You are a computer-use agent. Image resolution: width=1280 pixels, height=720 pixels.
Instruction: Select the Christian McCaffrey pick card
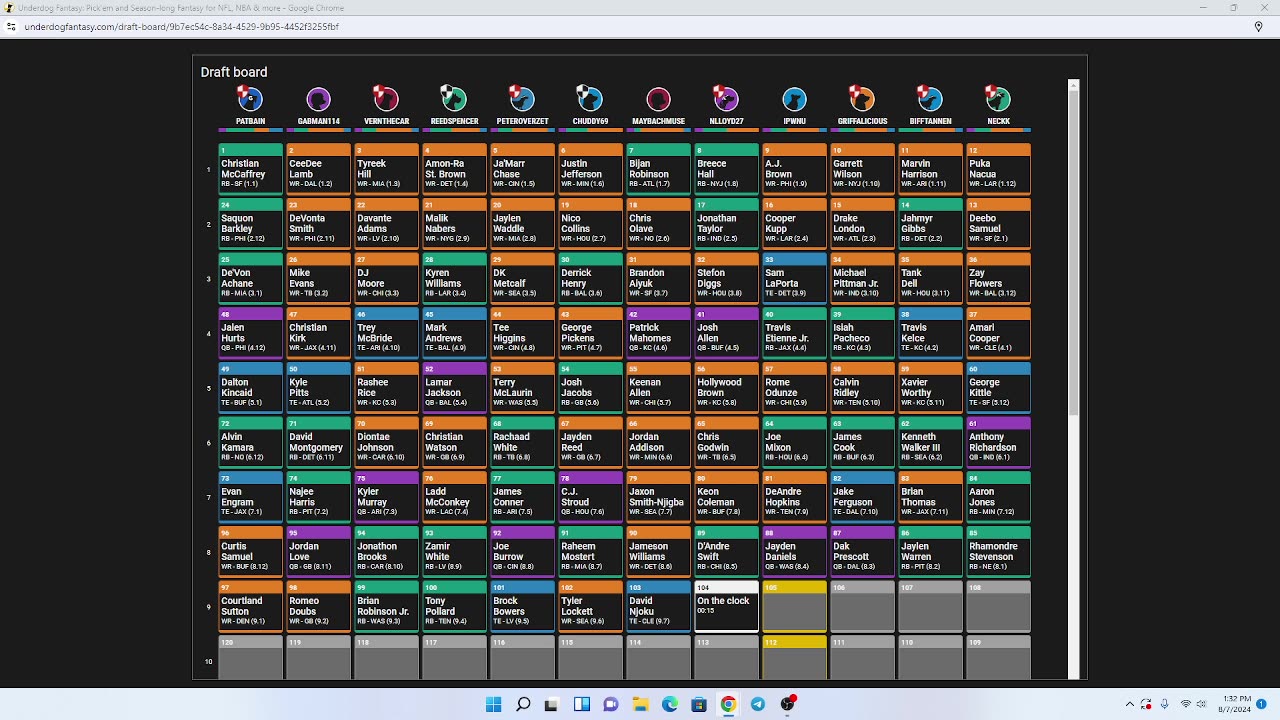coord(250,170)
